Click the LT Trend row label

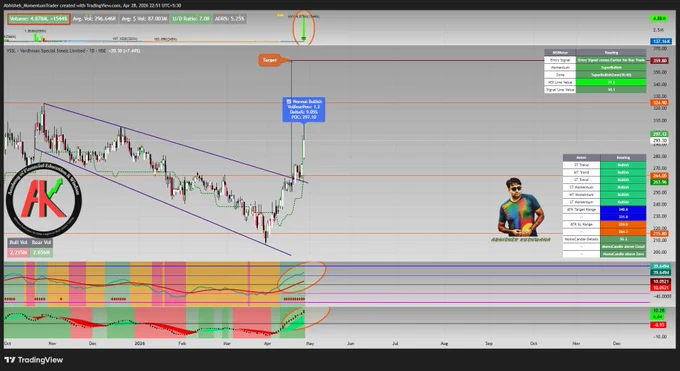[x=581, y=180]
